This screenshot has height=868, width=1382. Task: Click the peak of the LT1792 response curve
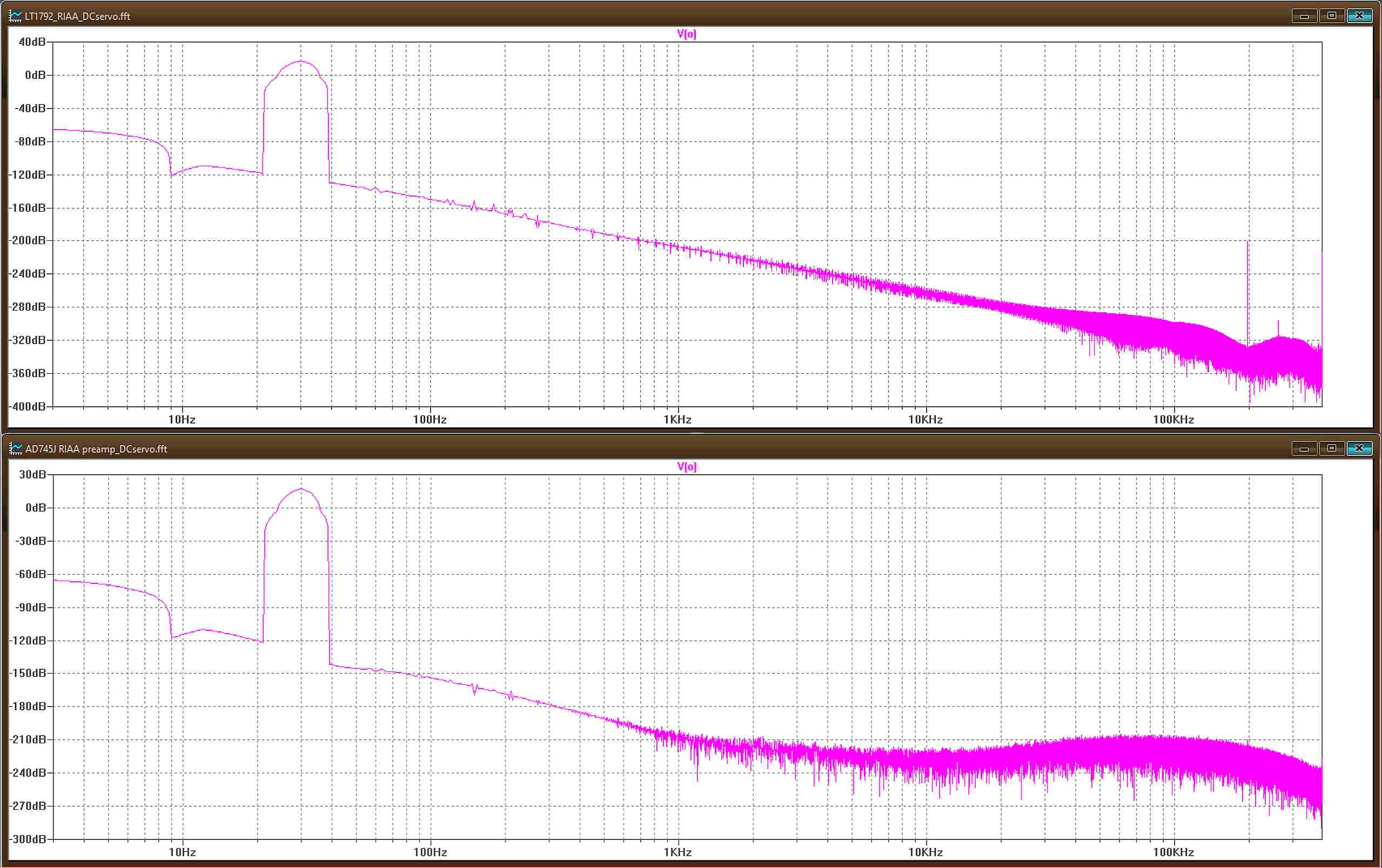301,61
